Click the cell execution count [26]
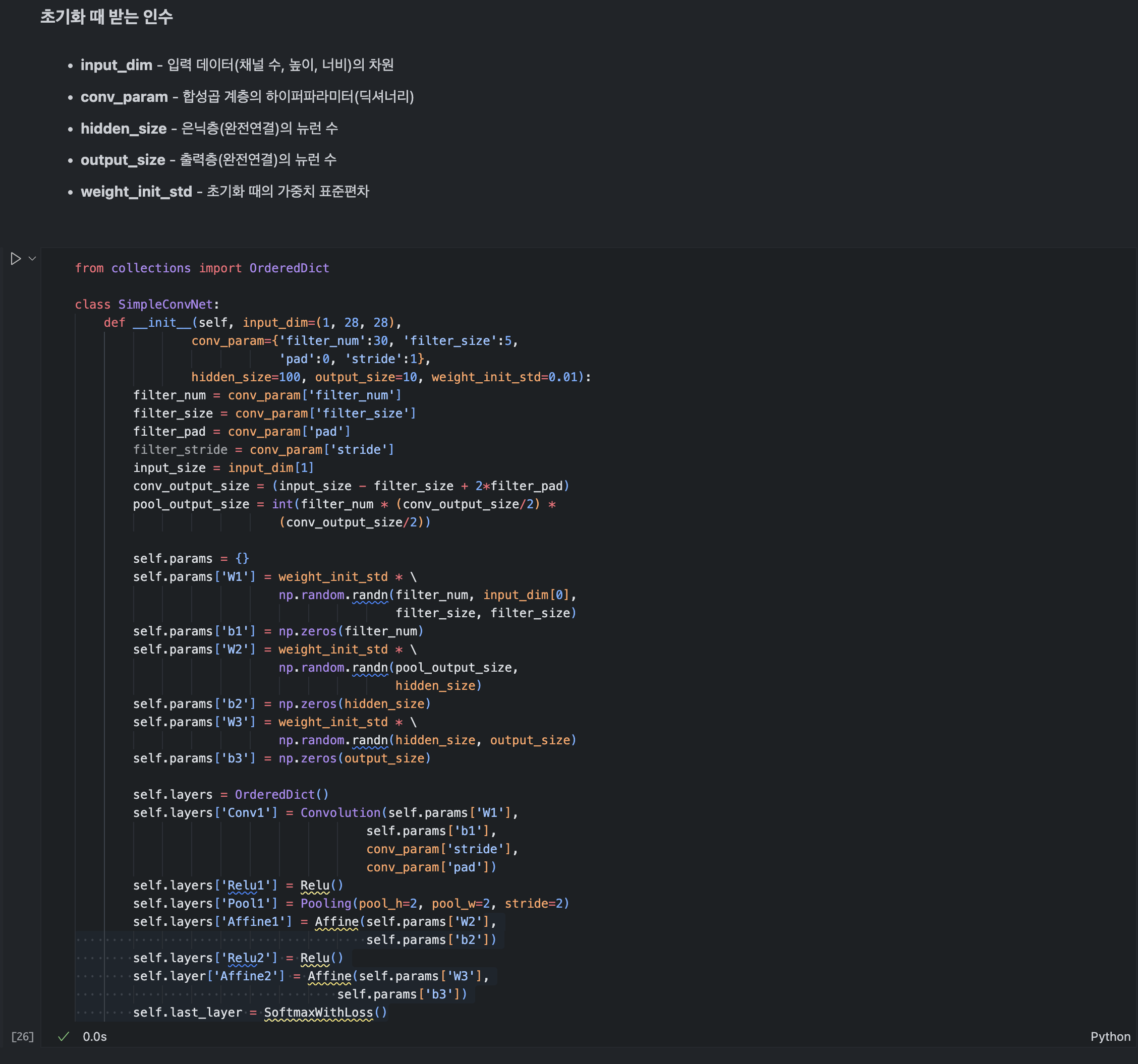The width and height of the screenshot is (1138, 1064). (22, 1037)
